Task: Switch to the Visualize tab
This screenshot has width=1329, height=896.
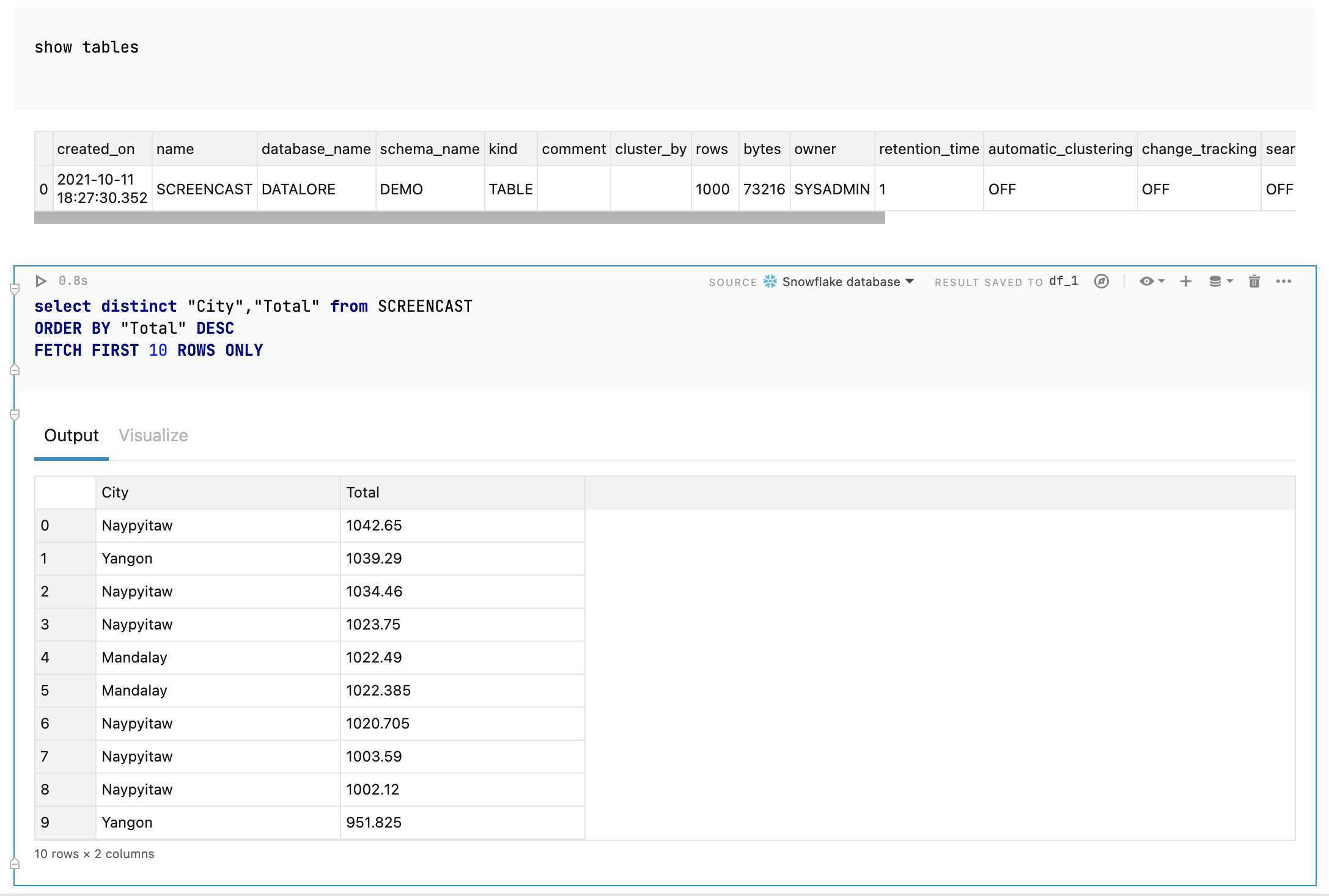Action: [153, 435]
